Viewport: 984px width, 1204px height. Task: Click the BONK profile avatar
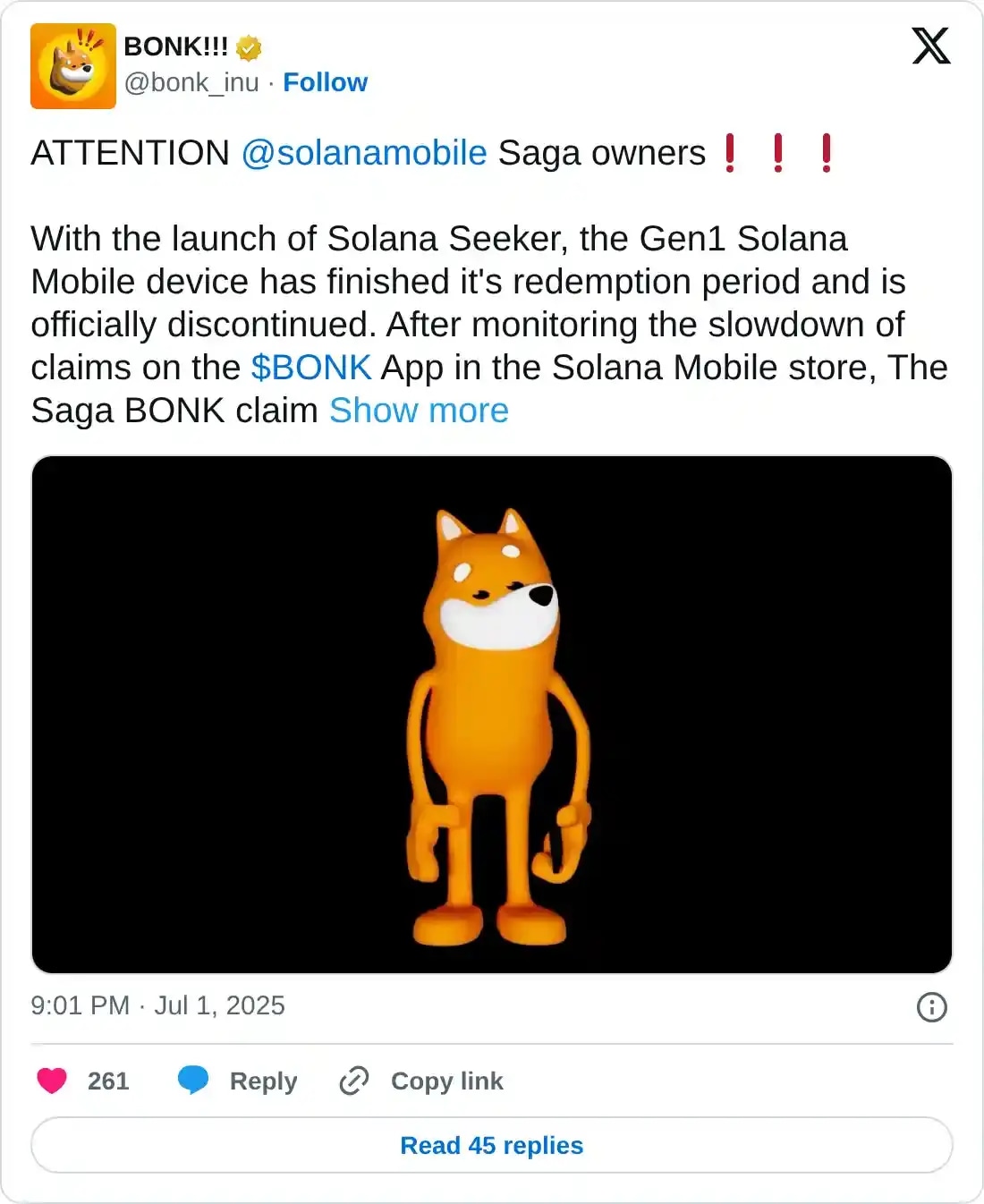[x=74, y=65]
